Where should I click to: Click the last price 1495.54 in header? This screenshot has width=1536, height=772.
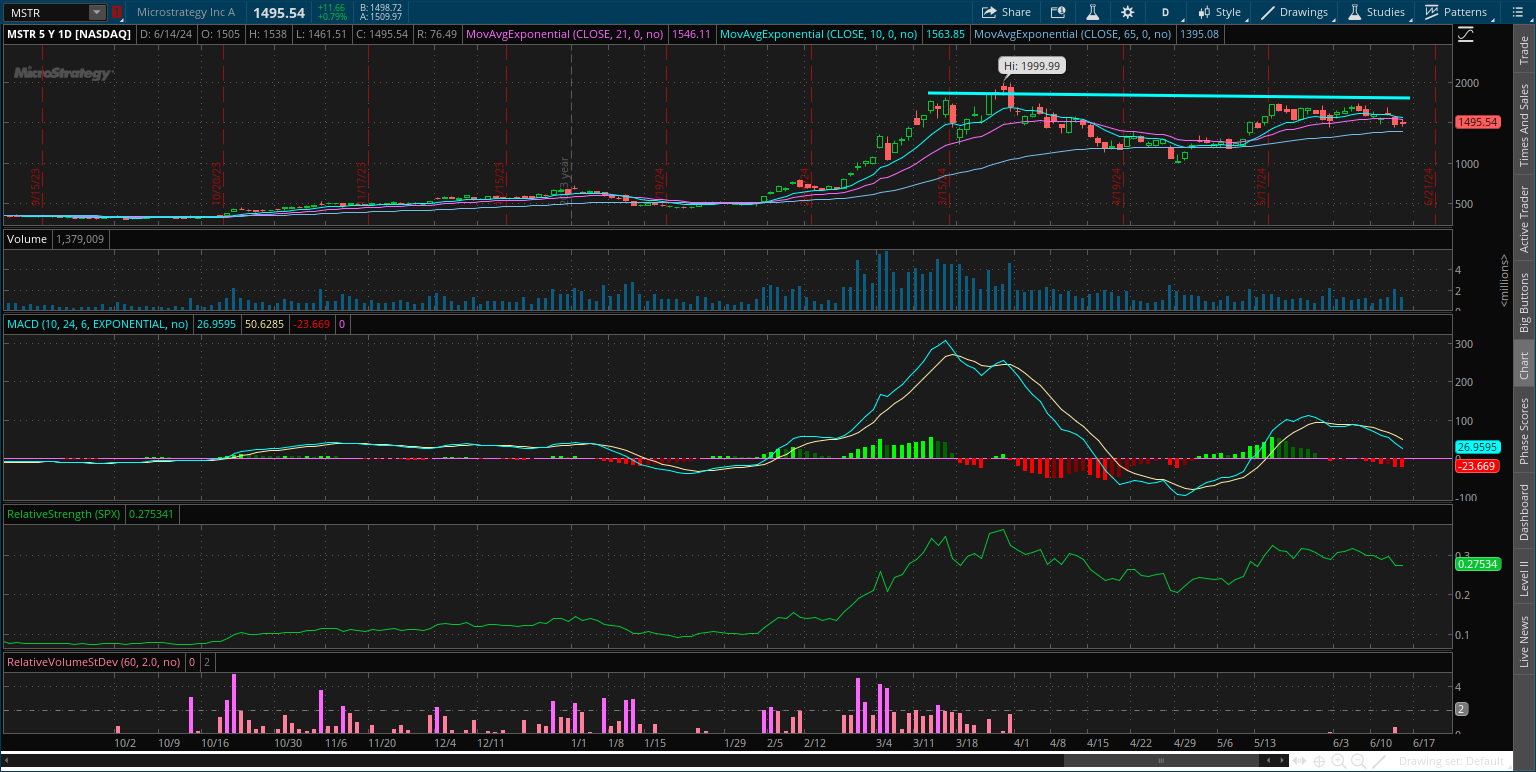(x=279, y=13)
